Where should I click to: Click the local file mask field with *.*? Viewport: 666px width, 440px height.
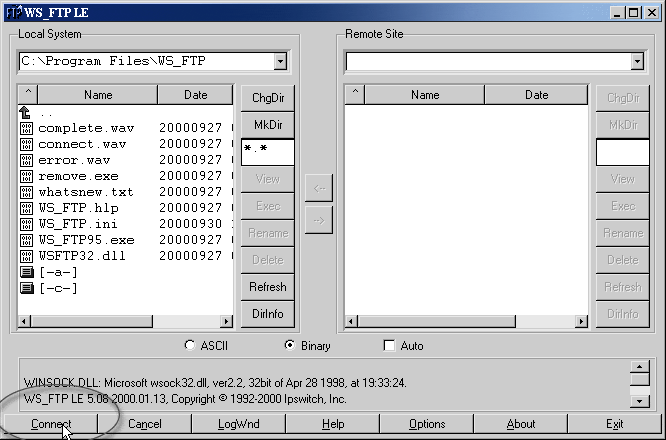268,152
